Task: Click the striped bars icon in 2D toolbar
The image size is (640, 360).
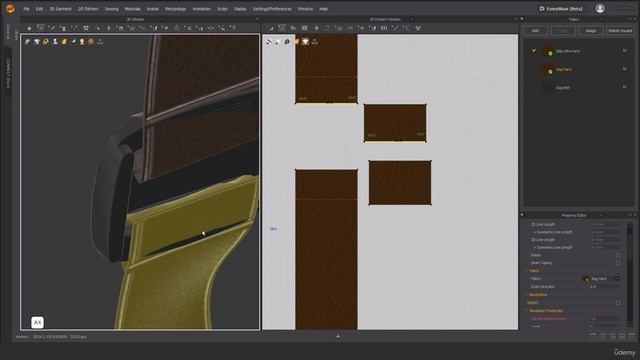Action: [384, 28]
